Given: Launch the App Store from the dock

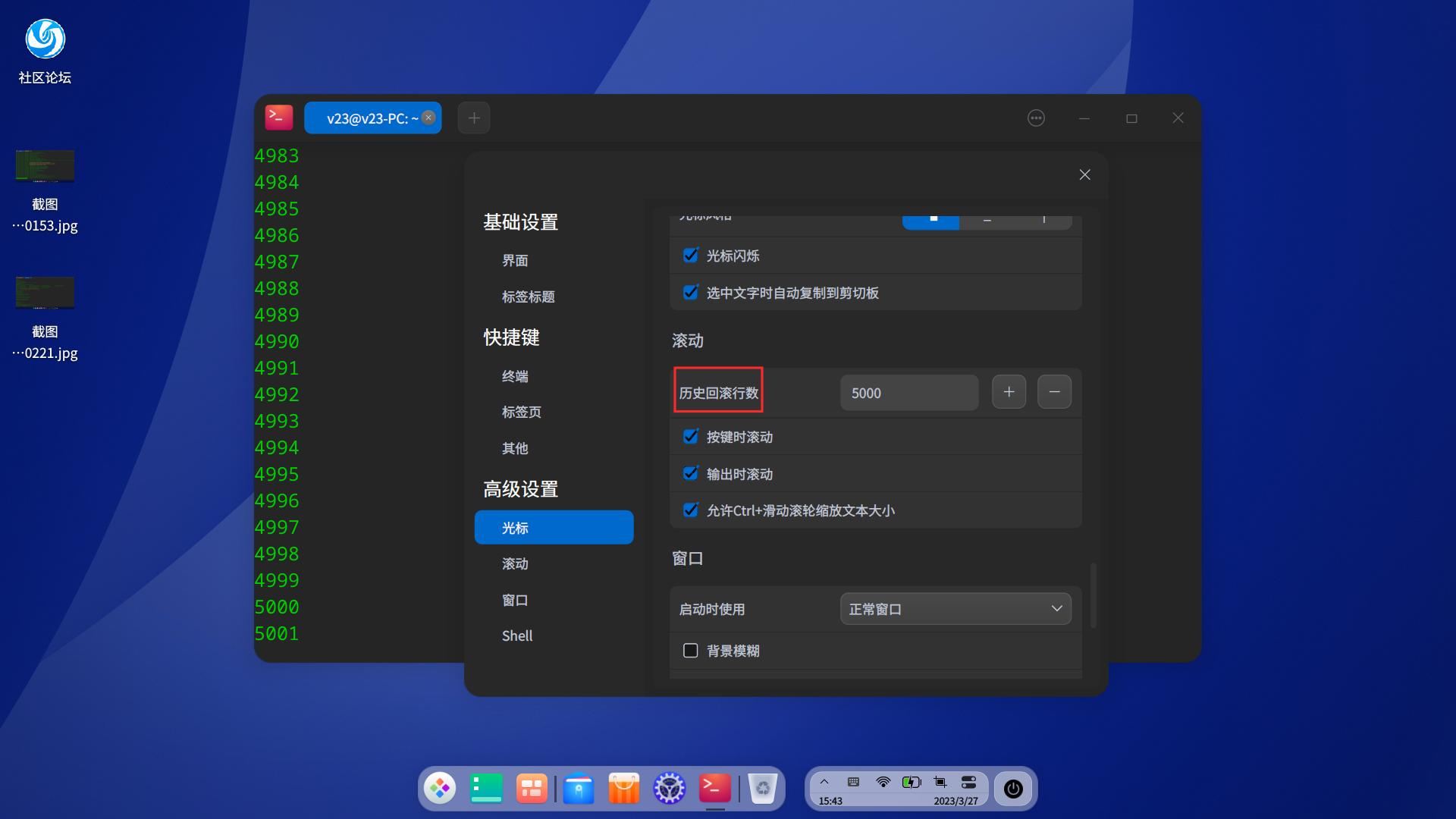Looking at the screenshot, I should tap(623, 788).
